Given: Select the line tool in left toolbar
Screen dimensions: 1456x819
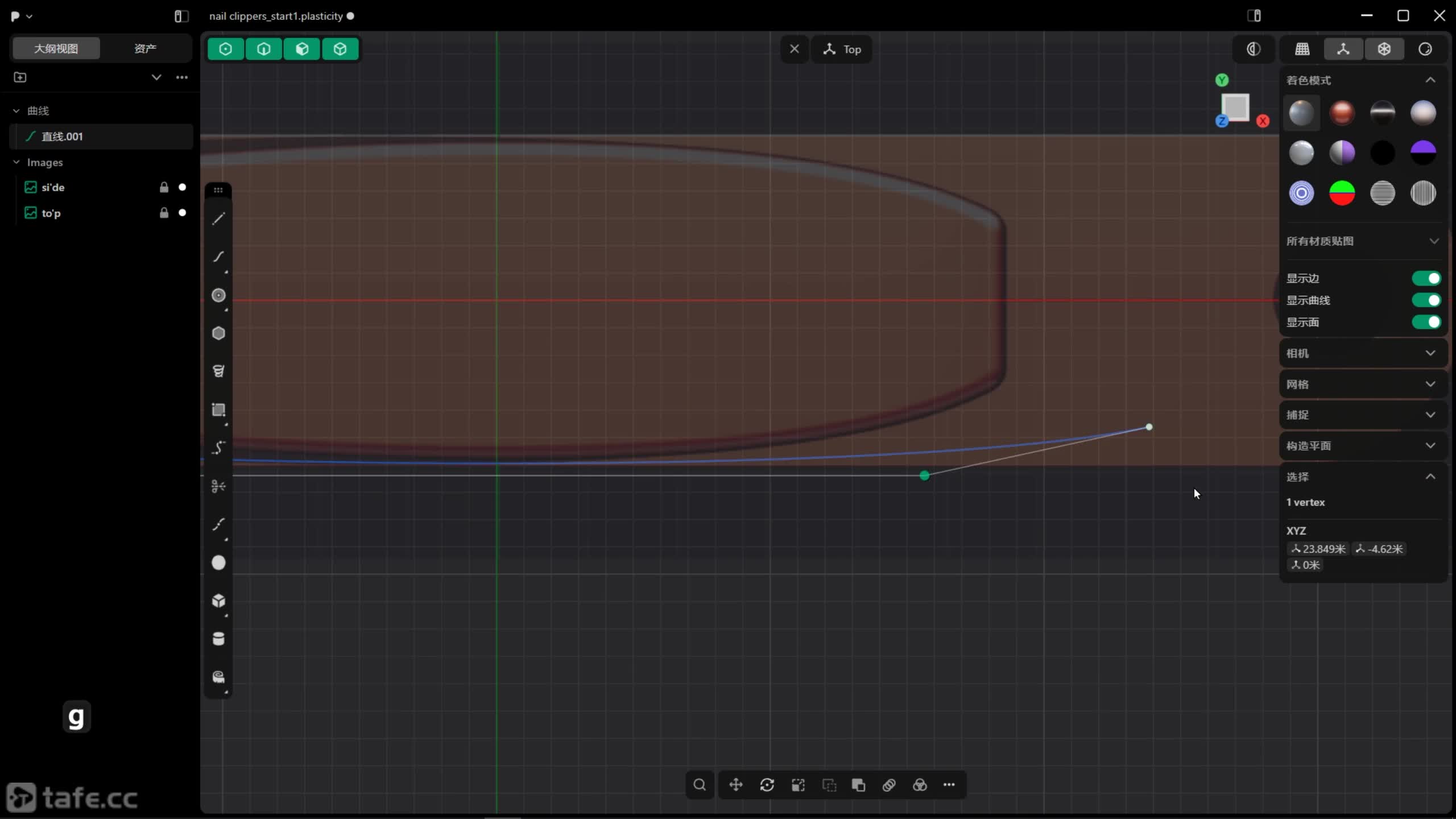Looking at the screenshot, I should [218, 219].
